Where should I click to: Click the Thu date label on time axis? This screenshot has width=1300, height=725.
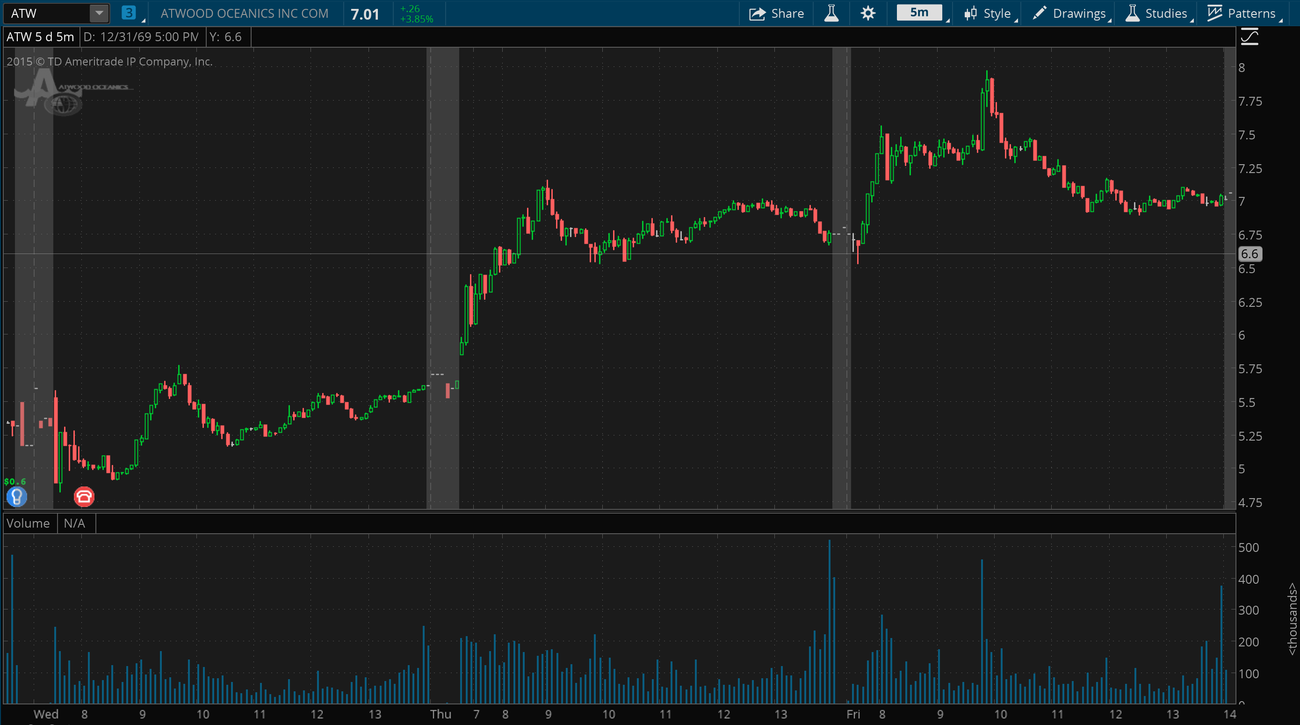(440, 714)
